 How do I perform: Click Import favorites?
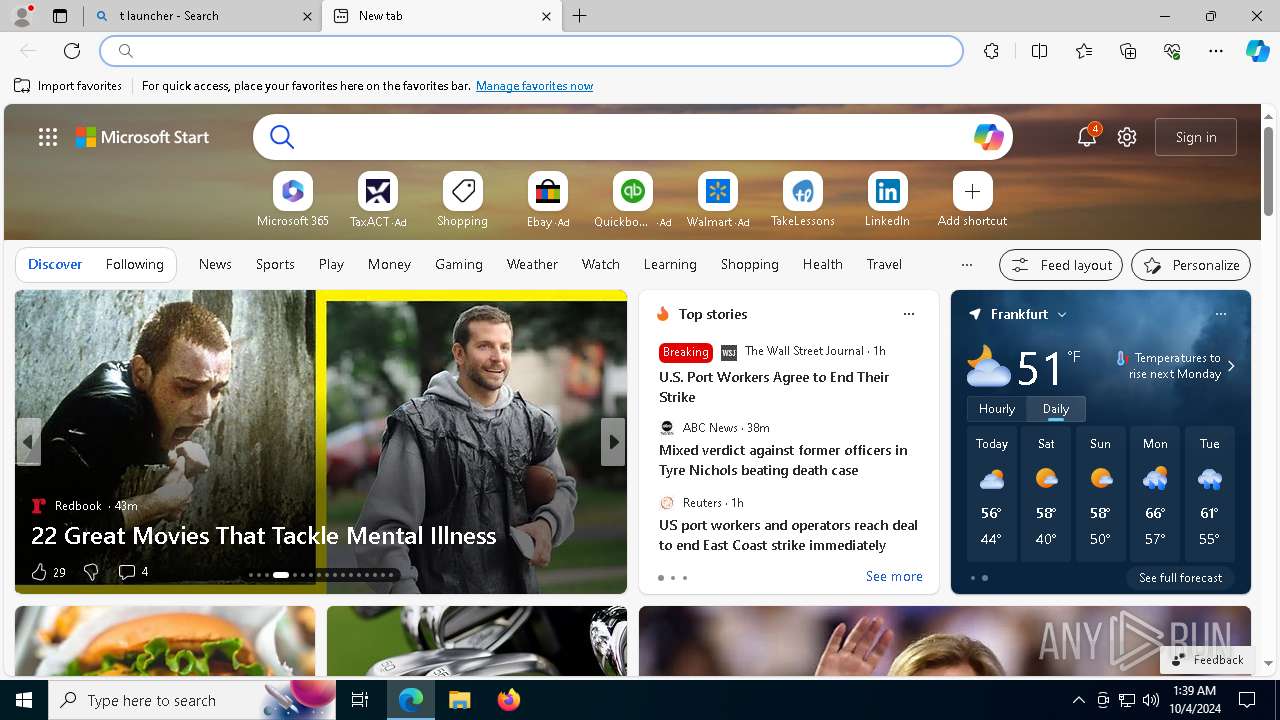68,86
